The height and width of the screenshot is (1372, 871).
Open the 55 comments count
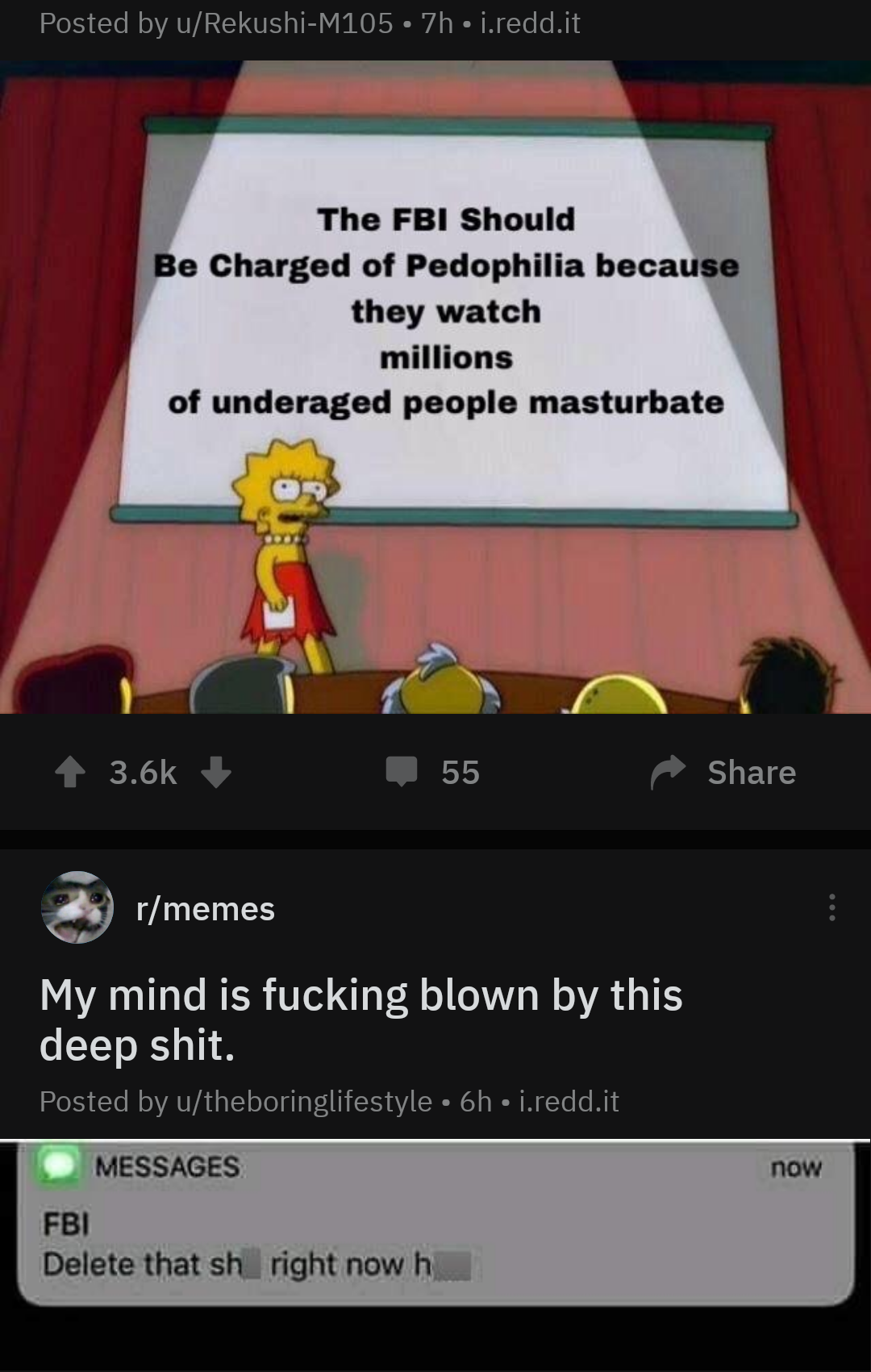click(461, 773)
